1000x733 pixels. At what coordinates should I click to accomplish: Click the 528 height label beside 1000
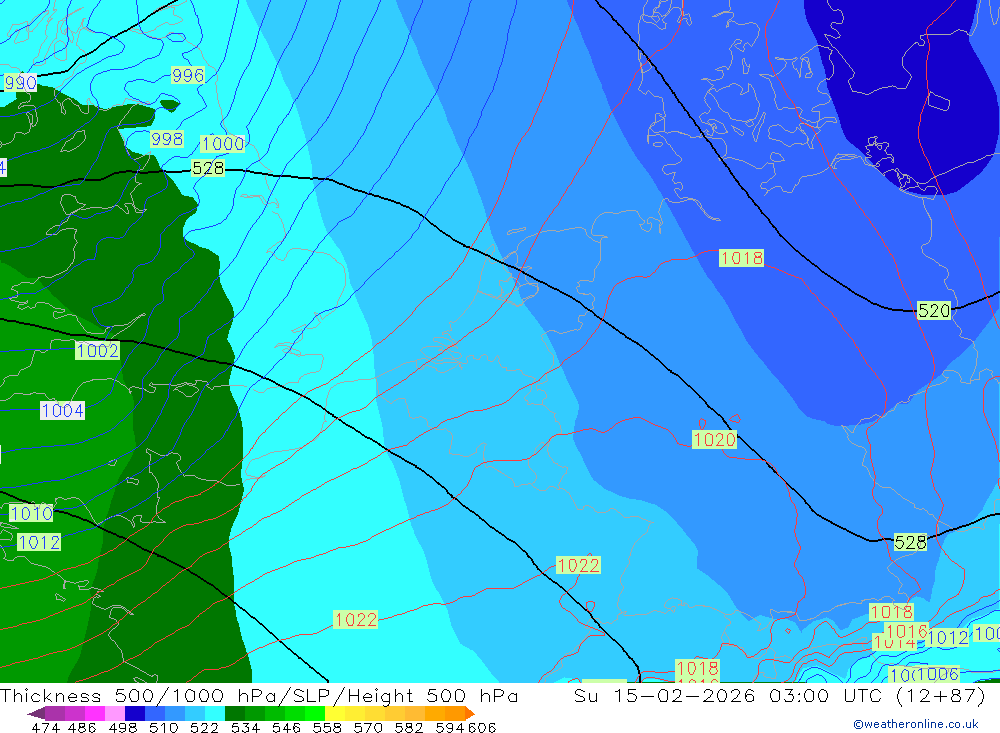click(x=208, y=168)
